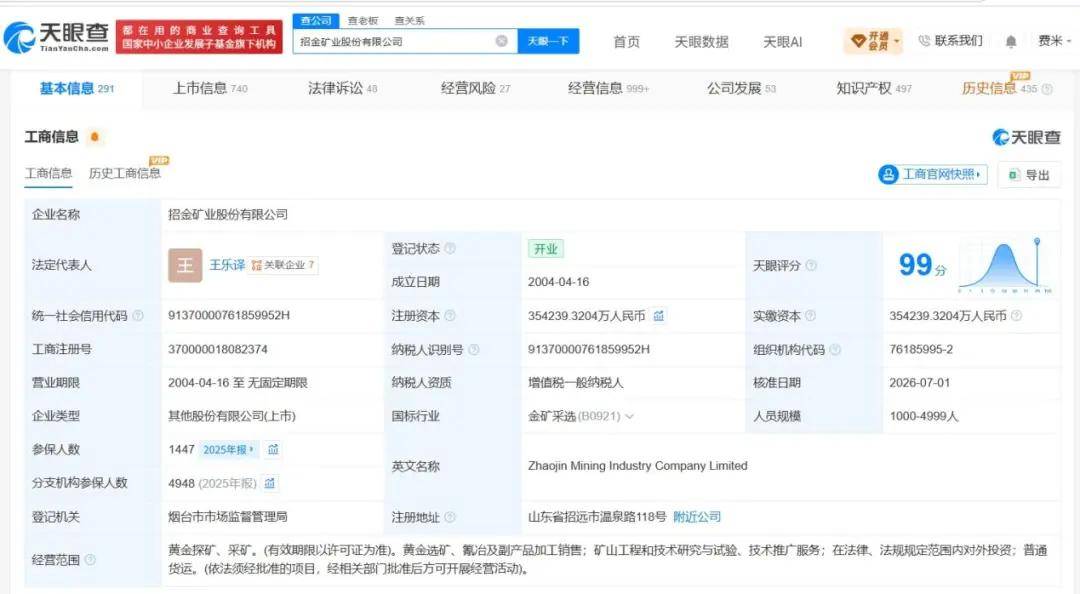Click the info icon after the paid-in capital value

point(1016,316)
